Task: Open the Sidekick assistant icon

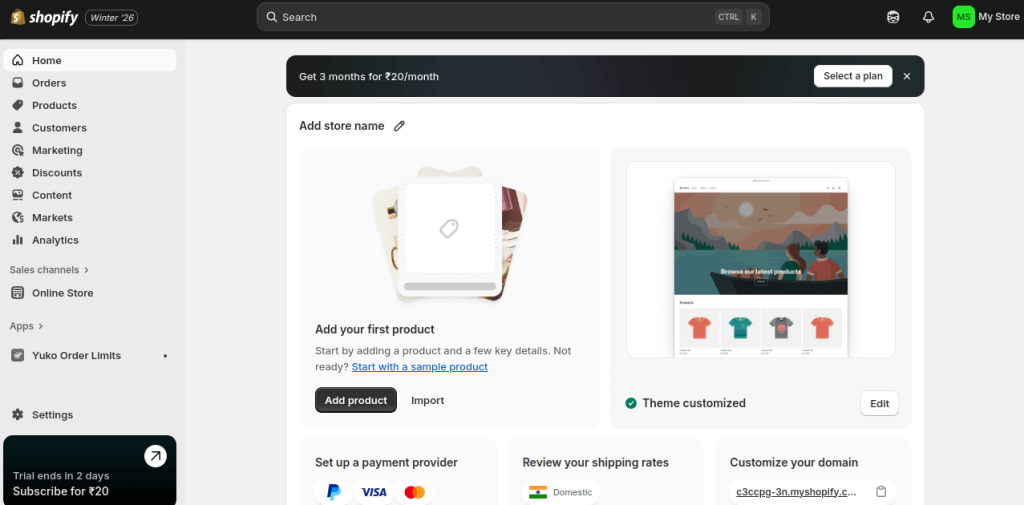Action: (x=893, y=17)
